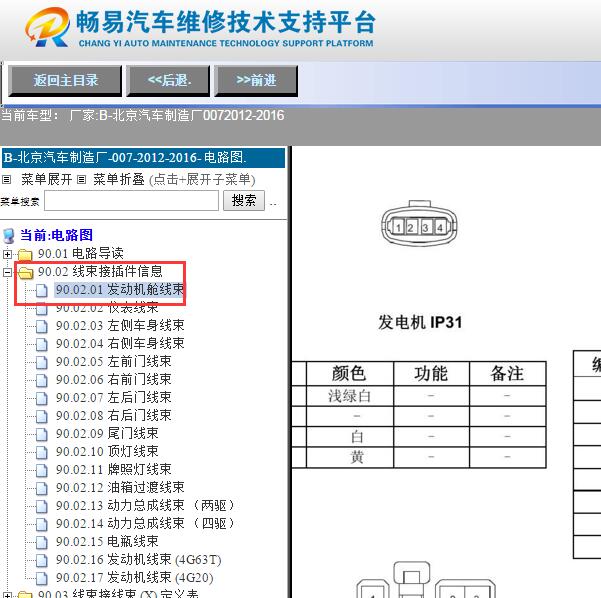The image size is (601, 598).
Task: Open 90.02.11 牌照灯线束
Action: click(x=113, y=470)
